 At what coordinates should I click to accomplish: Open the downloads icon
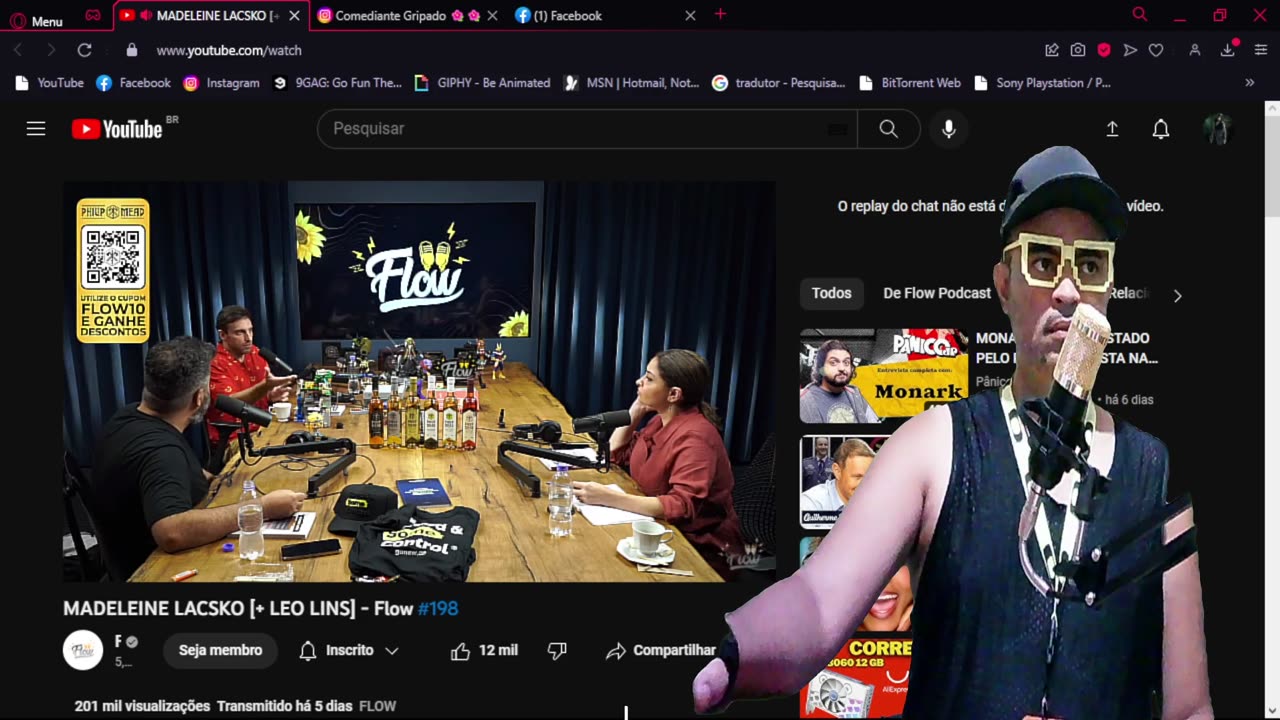tap(1228, 50)
